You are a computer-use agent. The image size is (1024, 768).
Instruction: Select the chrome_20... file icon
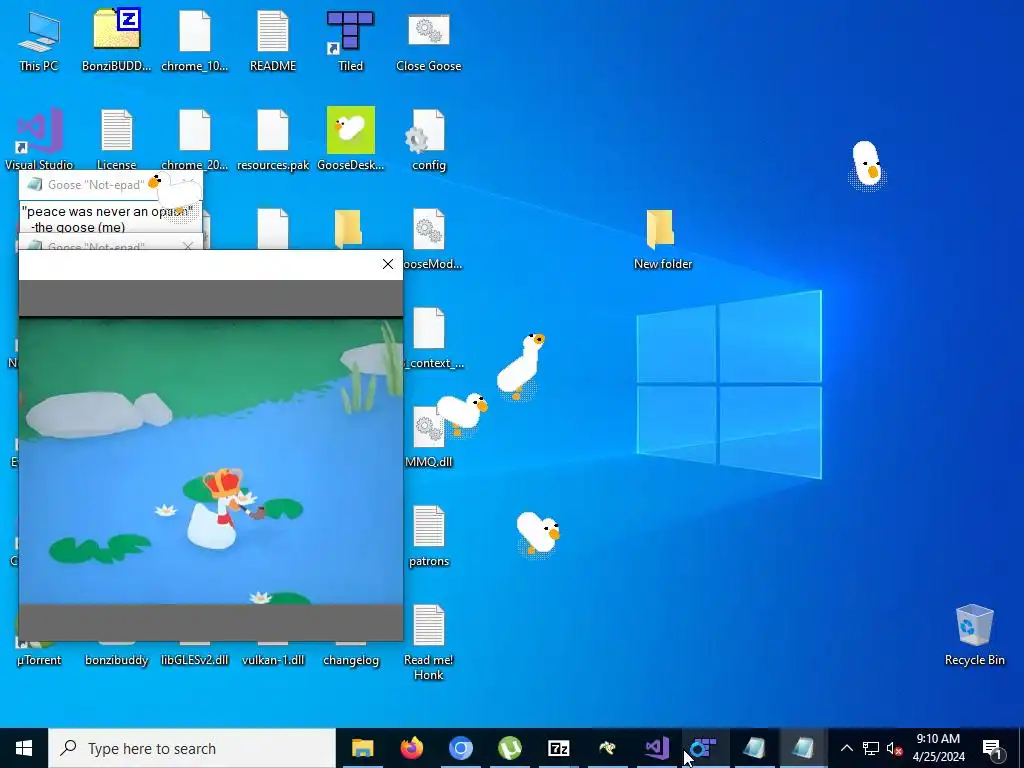tap(195, 139)
